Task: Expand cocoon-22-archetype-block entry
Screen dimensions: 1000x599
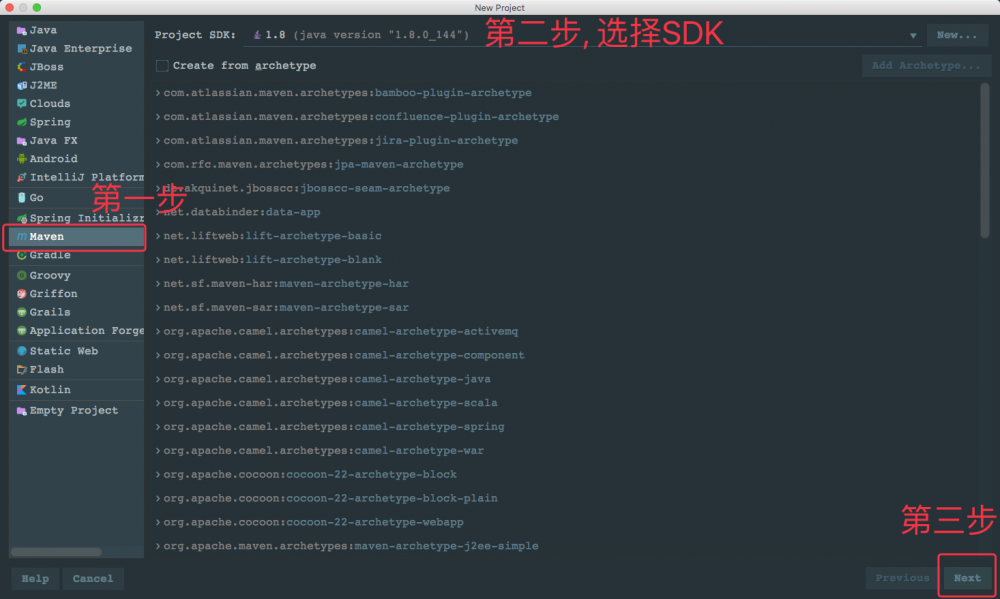Action: pos(158,475)
